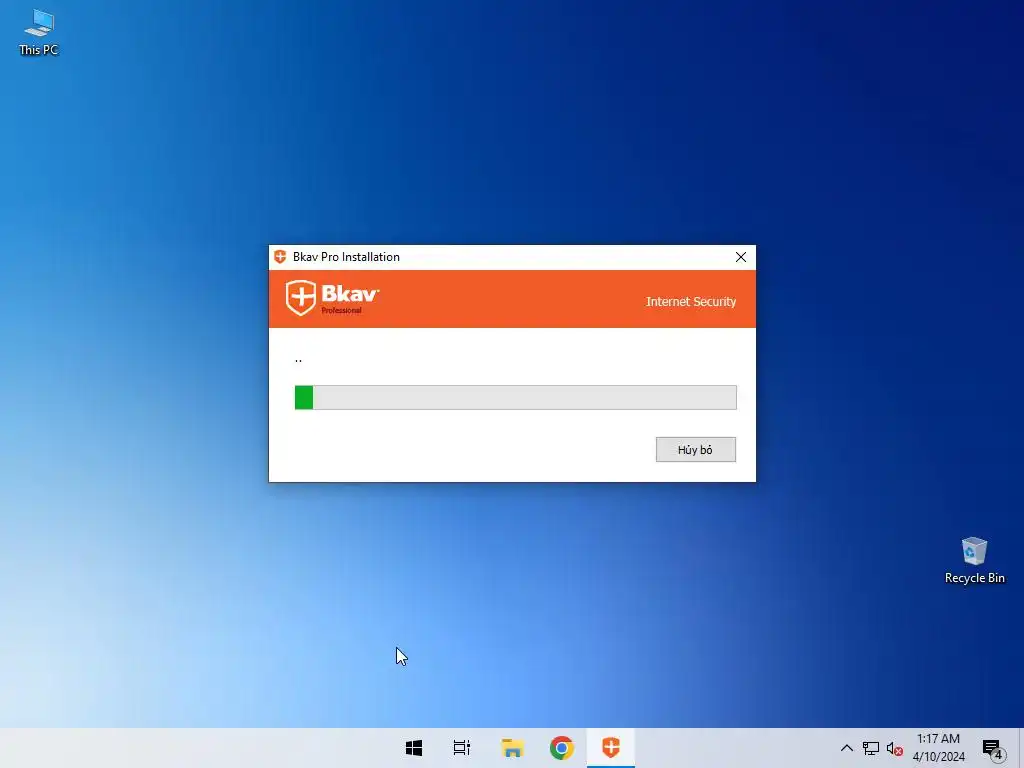Image resolution: width=1024 pixels, height=768 pixels.
Task: Open the network status tray icon
Action: tap(871, 748)
